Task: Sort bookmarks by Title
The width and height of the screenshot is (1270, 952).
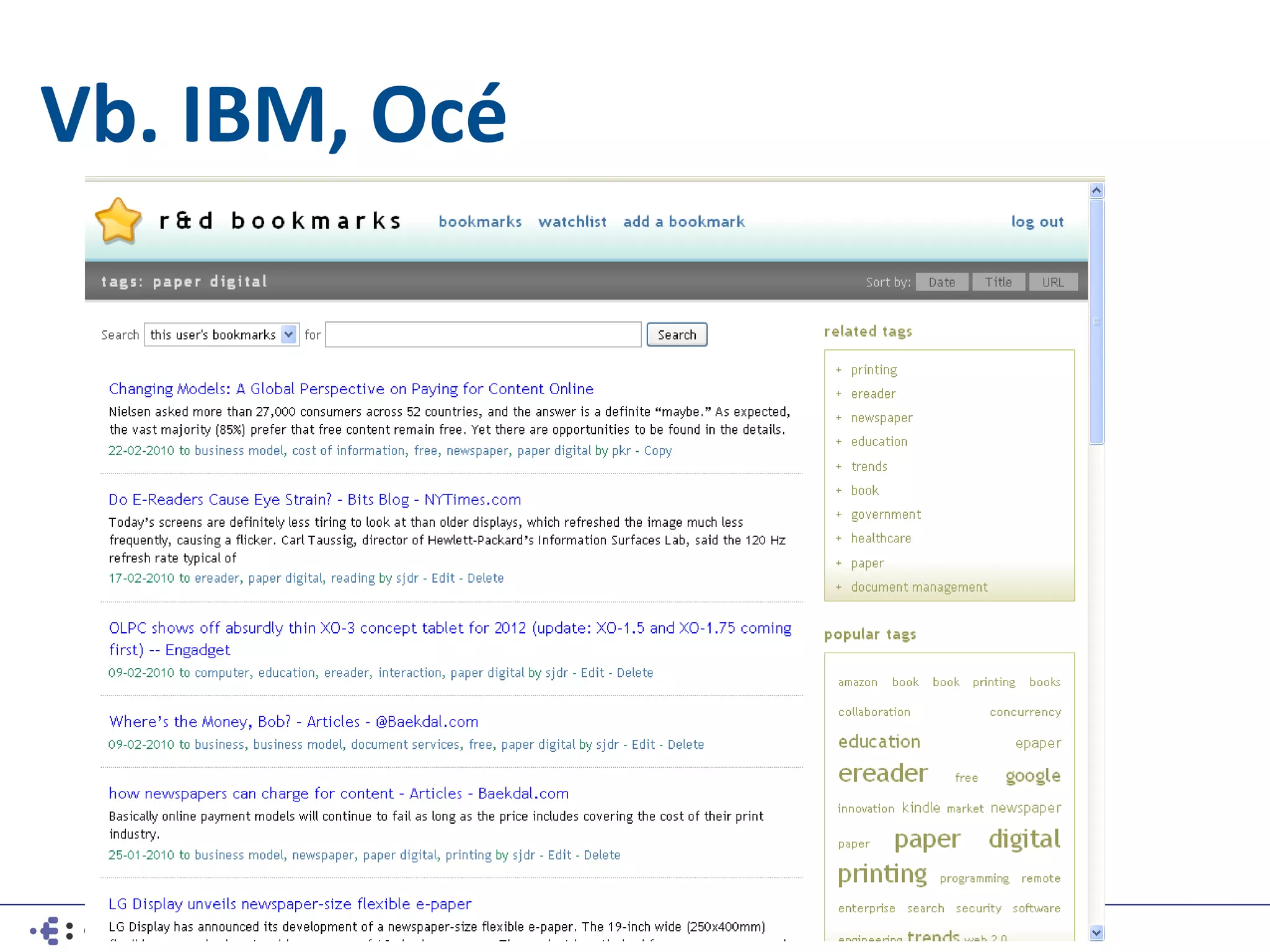Action: pyautogui.click(x=998, y=282)
